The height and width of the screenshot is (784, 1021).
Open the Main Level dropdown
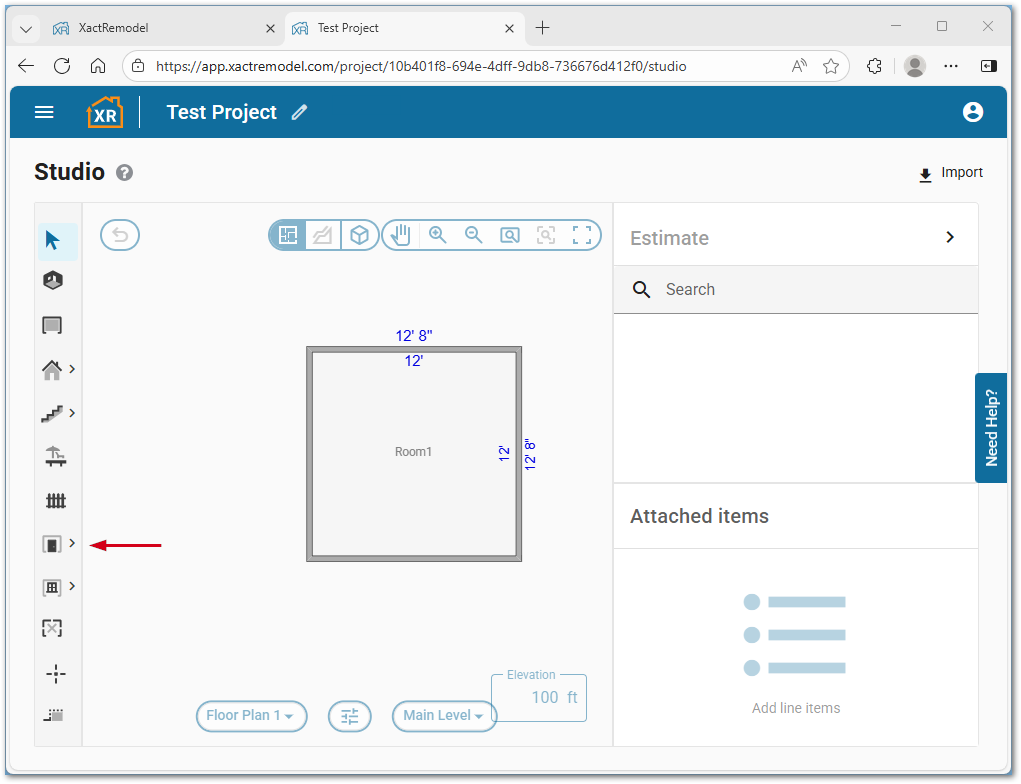click(444, 716)
